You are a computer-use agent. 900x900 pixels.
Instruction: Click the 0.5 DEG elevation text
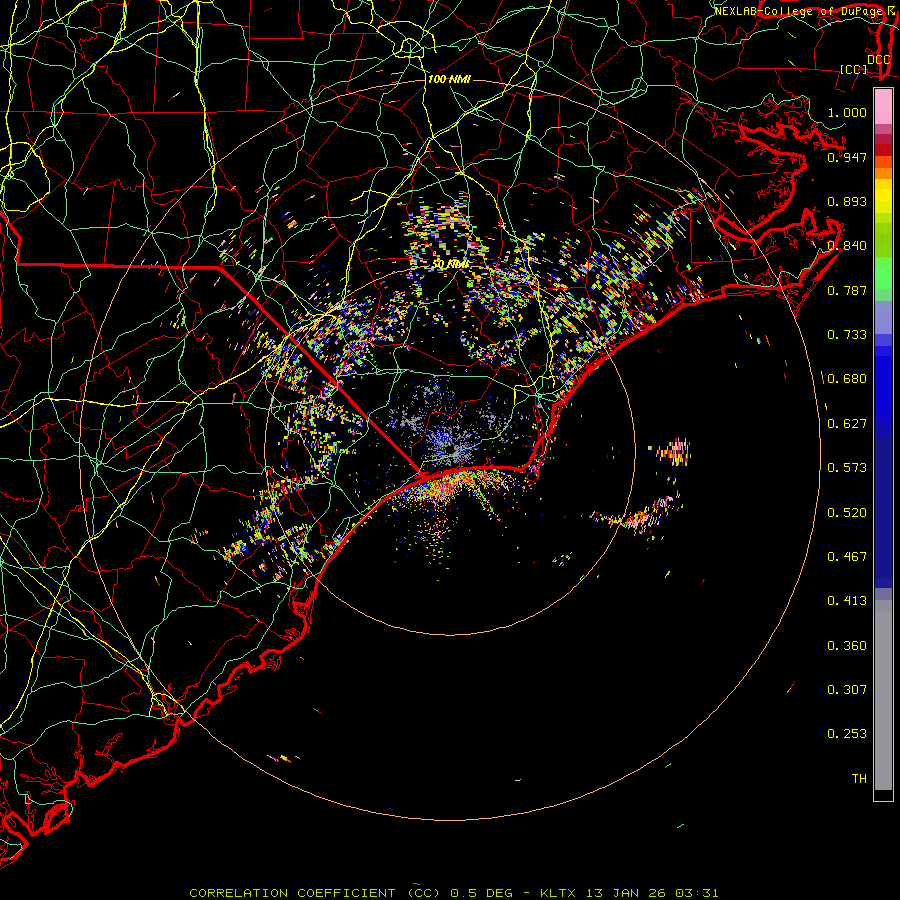[483, 893]
